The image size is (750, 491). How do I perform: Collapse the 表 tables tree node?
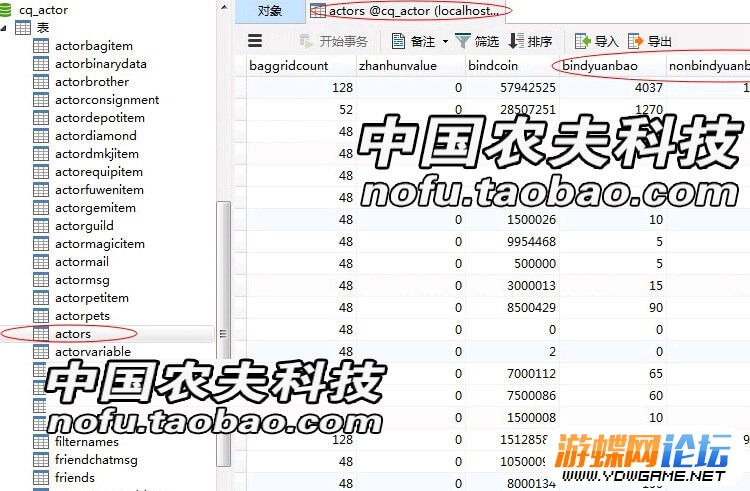point(4,28)
